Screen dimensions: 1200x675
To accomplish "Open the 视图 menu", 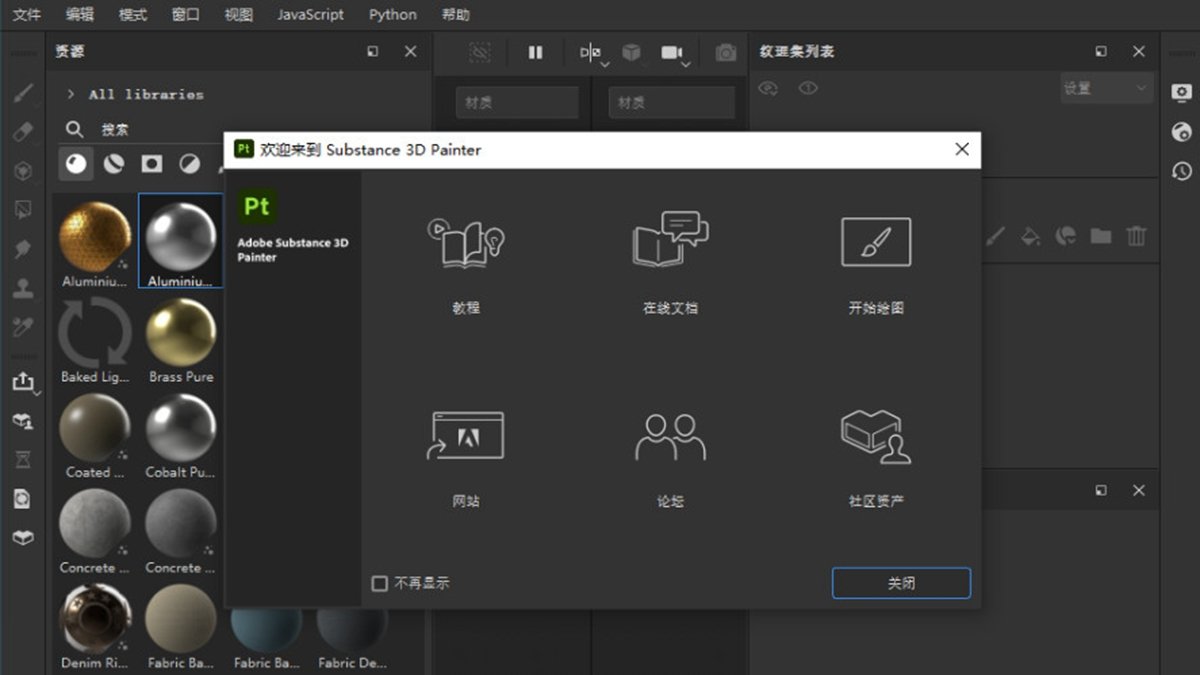I will [x=239, y=14].
